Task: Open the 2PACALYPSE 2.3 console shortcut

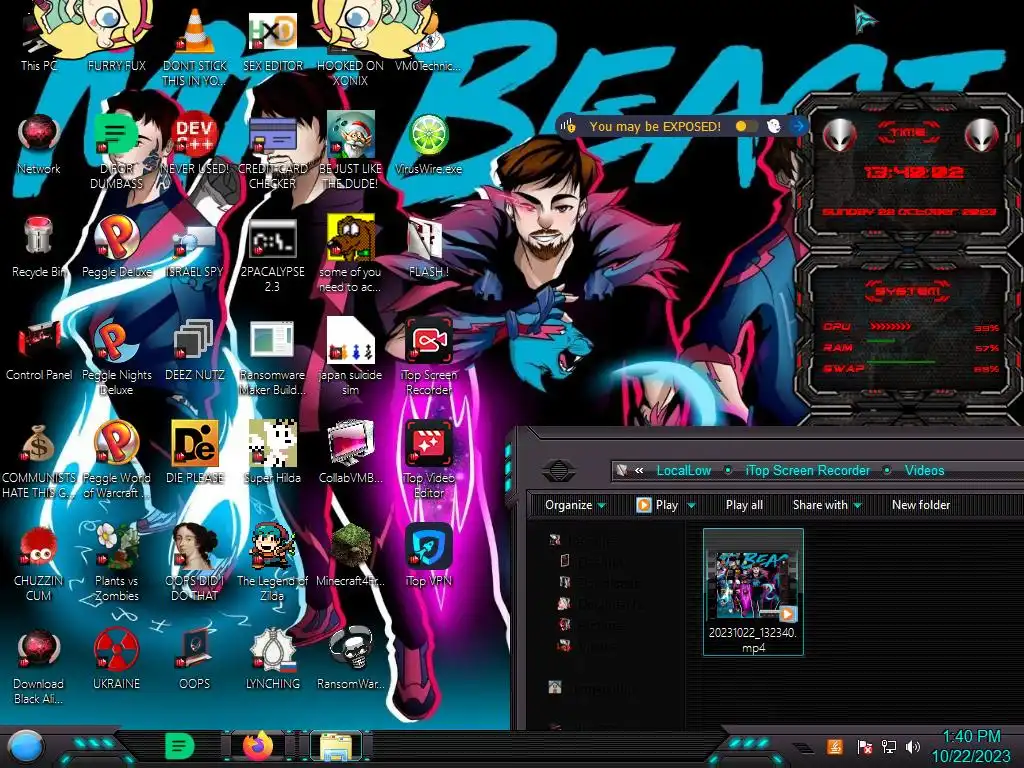Action: tap(272, 255)
